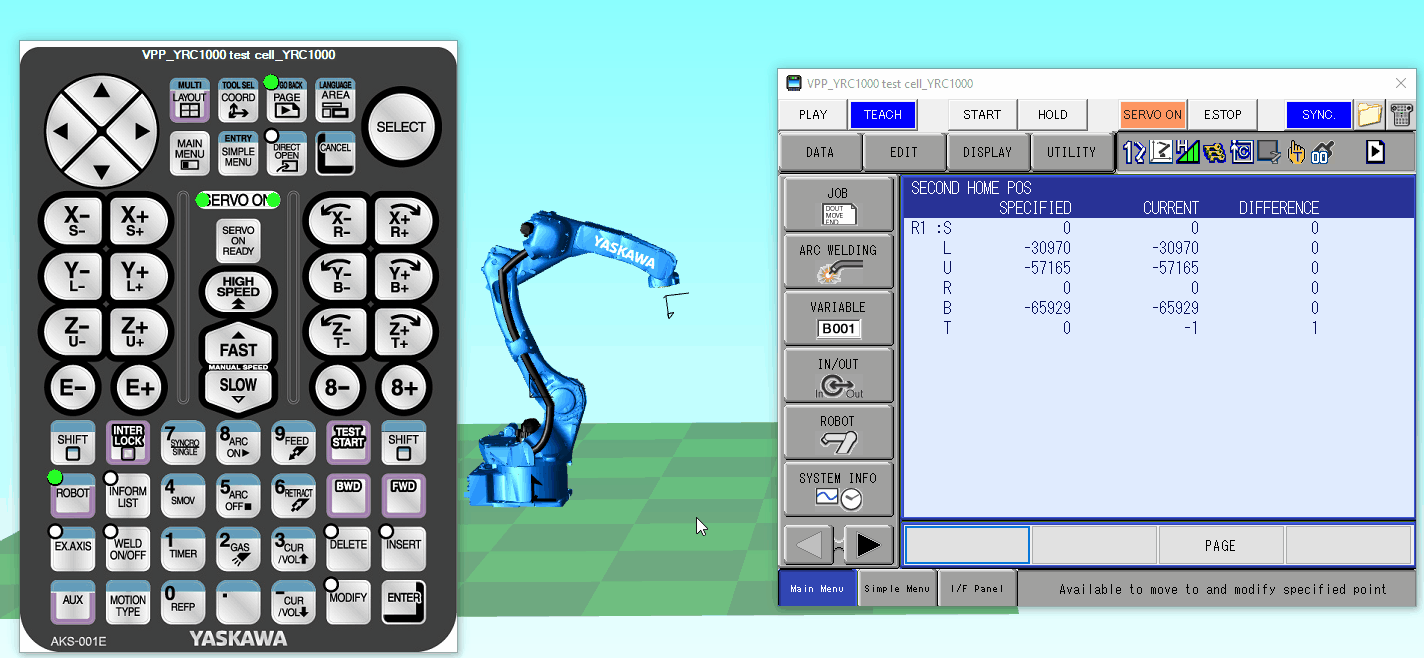
Task: Switch to TEACH mode
Action: click(x=883, y=114)
